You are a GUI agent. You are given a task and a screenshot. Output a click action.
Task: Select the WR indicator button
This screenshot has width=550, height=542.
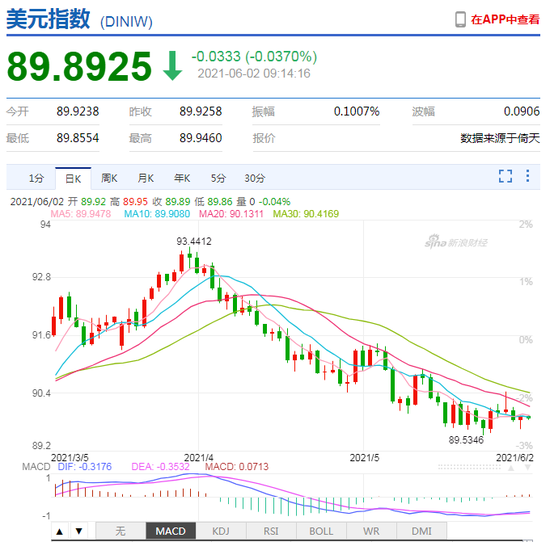(371, 531)
